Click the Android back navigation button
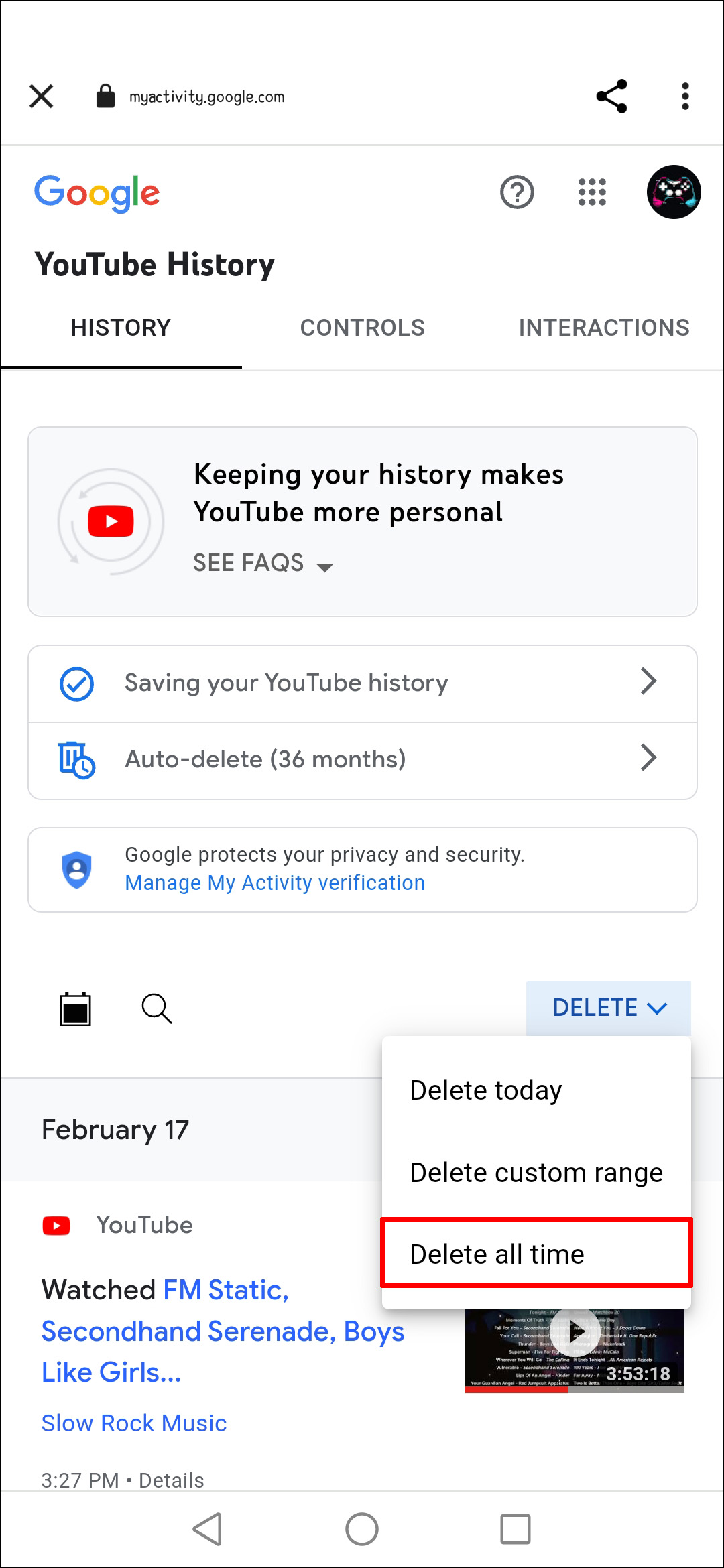This screenshot has width=724, height=1568. pyautogui.click(x=208, y=1529)
